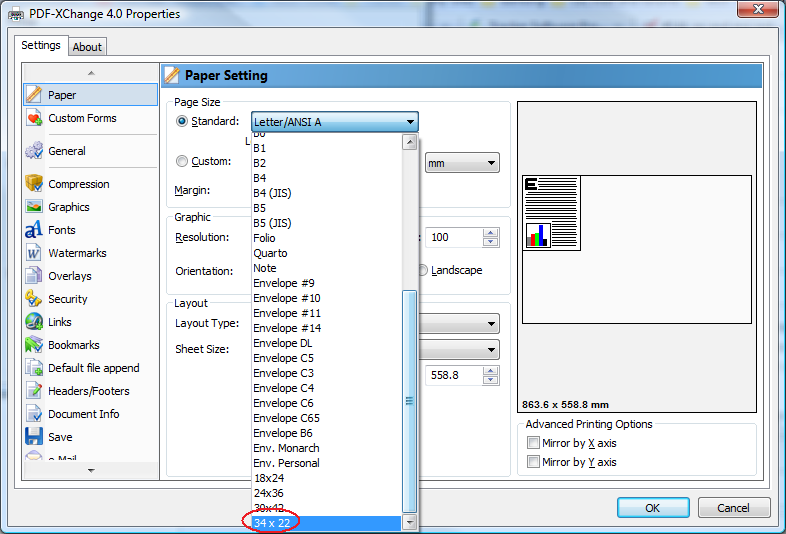Select Envelope DL in the list
Screen dimensions: 786x534
(326, 343)
